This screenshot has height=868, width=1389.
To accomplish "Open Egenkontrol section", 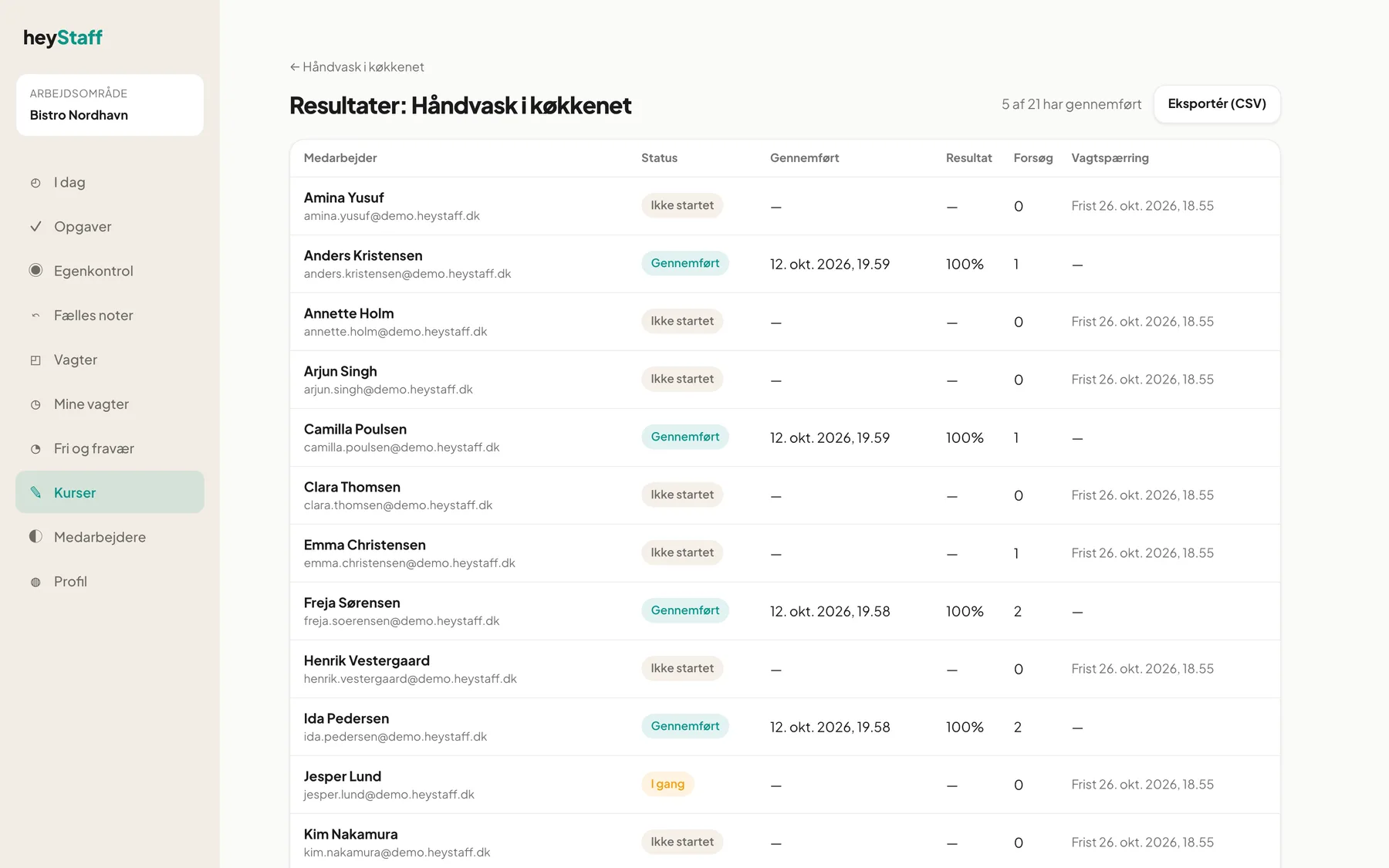I will click(x=110, y=271).
